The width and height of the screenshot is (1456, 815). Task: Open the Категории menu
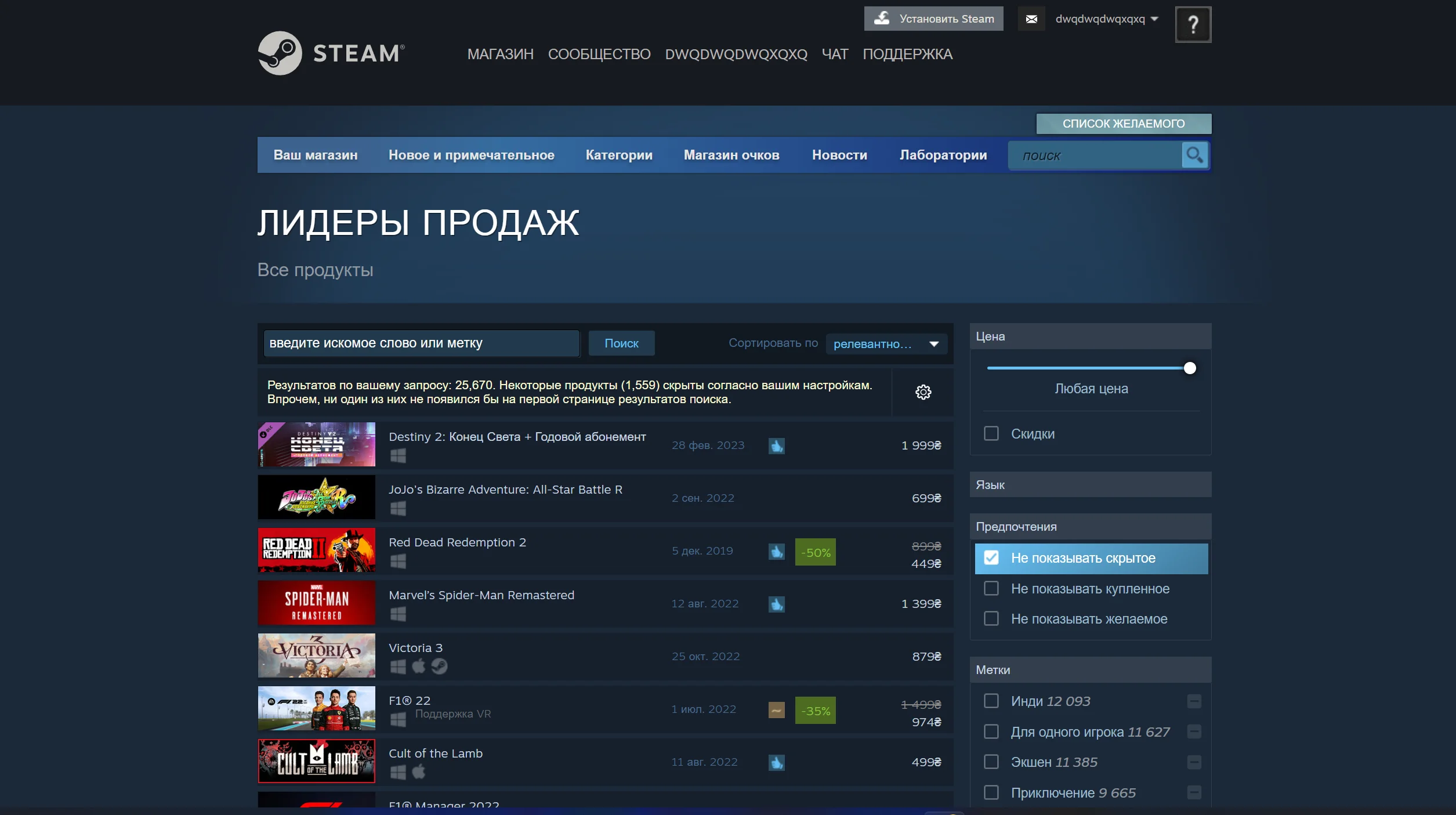tap(619, 155)
